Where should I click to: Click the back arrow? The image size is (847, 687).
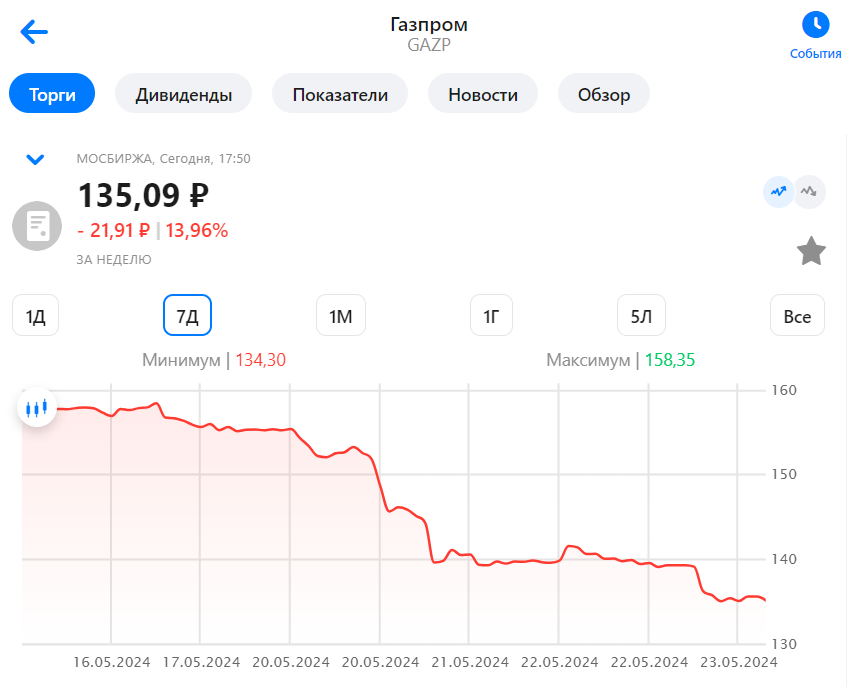(34, 31)
